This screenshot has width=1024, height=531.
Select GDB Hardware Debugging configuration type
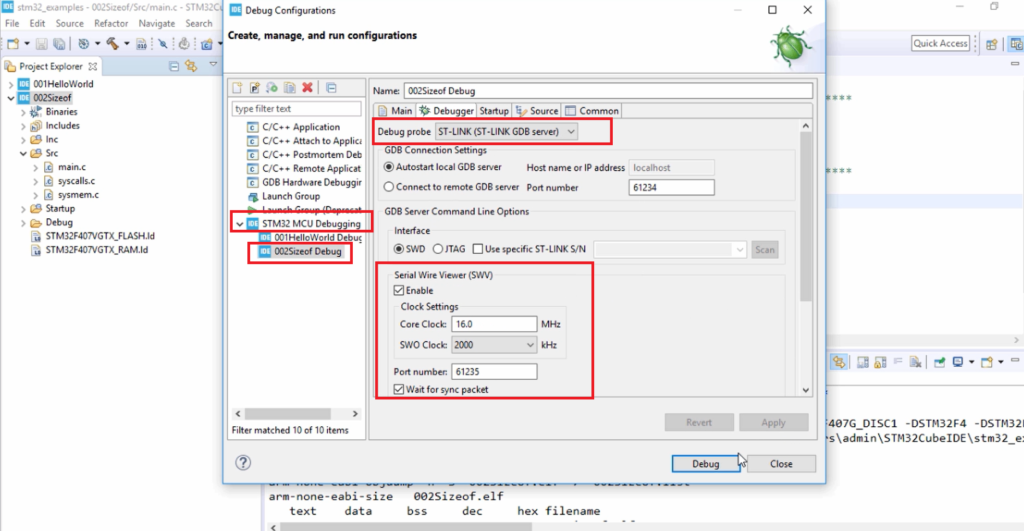coord(304,182)
